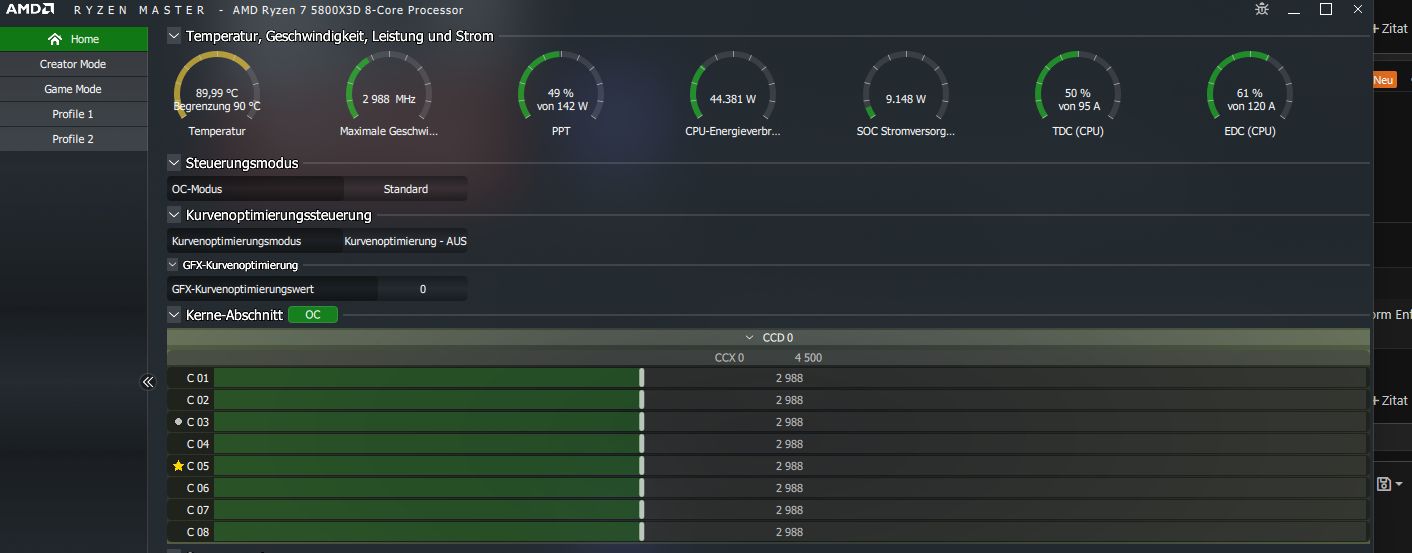Click the 9.148 W SOC reading

point(906,99)
